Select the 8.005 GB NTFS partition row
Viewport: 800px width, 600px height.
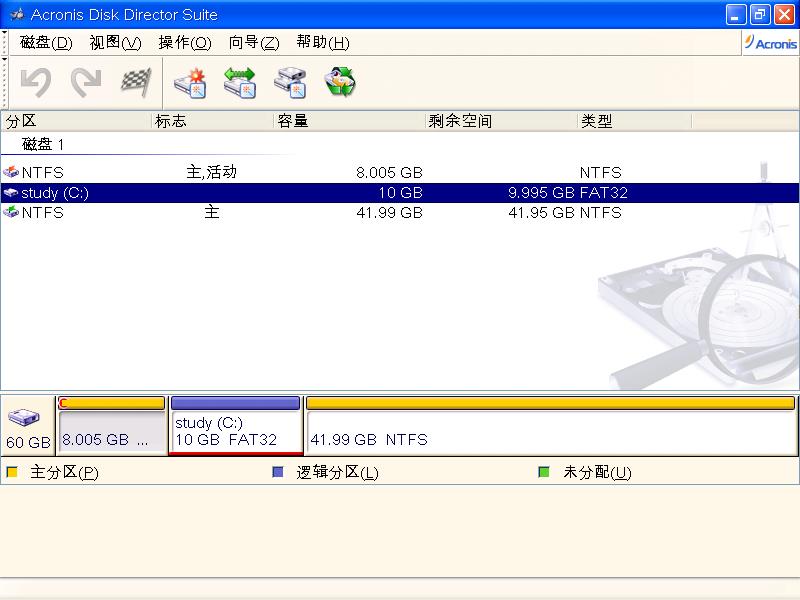click(399, 172)
